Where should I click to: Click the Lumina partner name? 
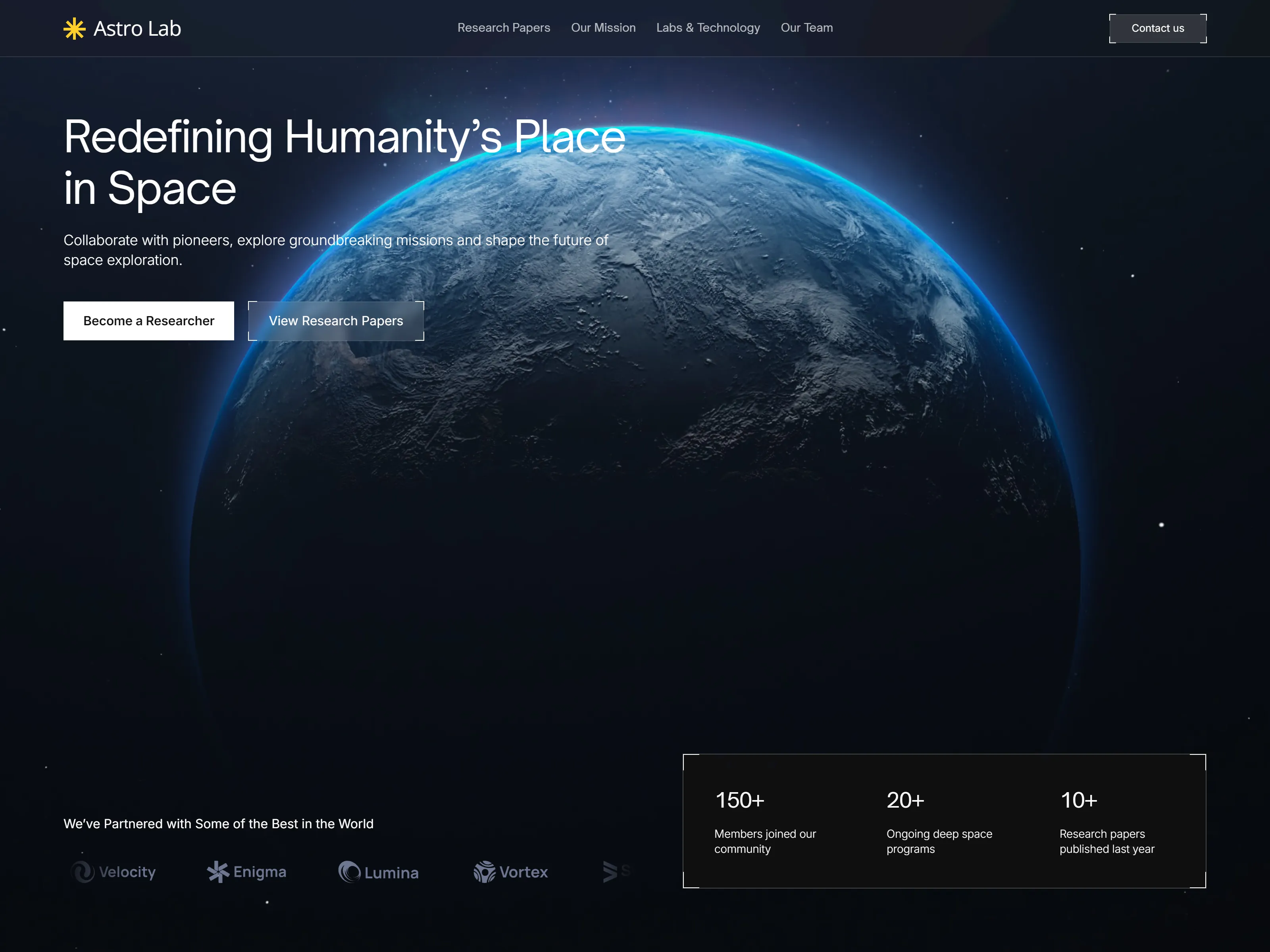pos(392,873)
